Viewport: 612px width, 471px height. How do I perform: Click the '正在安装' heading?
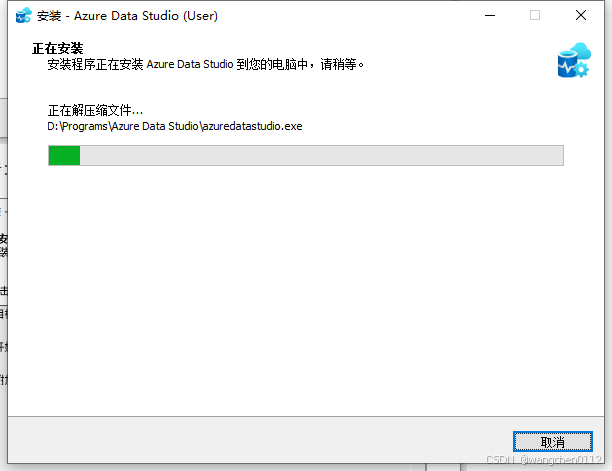[58, 48]
